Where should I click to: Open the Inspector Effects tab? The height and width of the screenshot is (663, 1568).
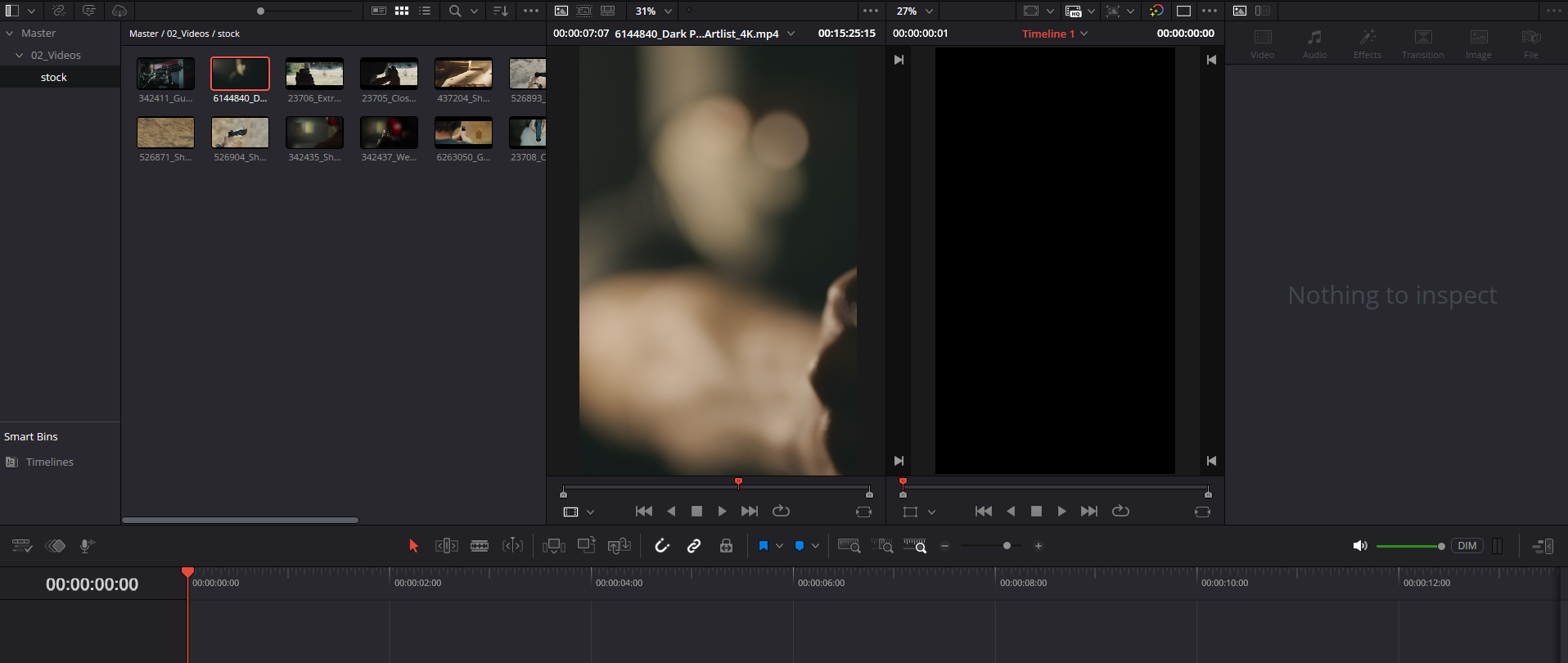[1367, 44]
